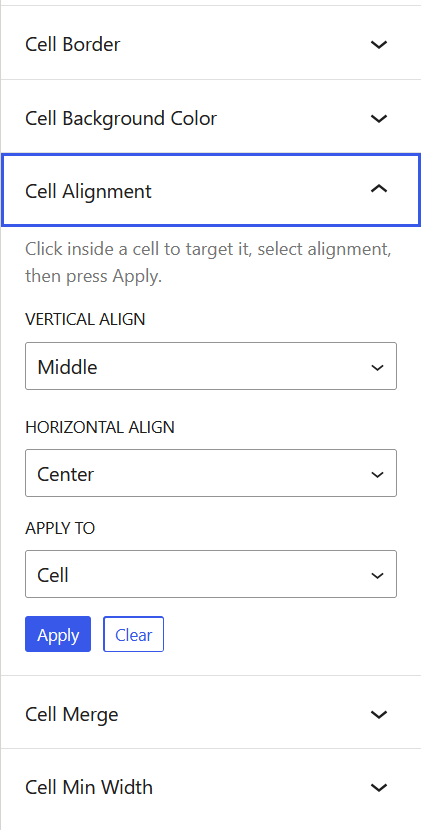This screenshot has width=421, height=830.
Task: Click the arrow icon in the Apply To dropdown
Action: tap(377, 575)
